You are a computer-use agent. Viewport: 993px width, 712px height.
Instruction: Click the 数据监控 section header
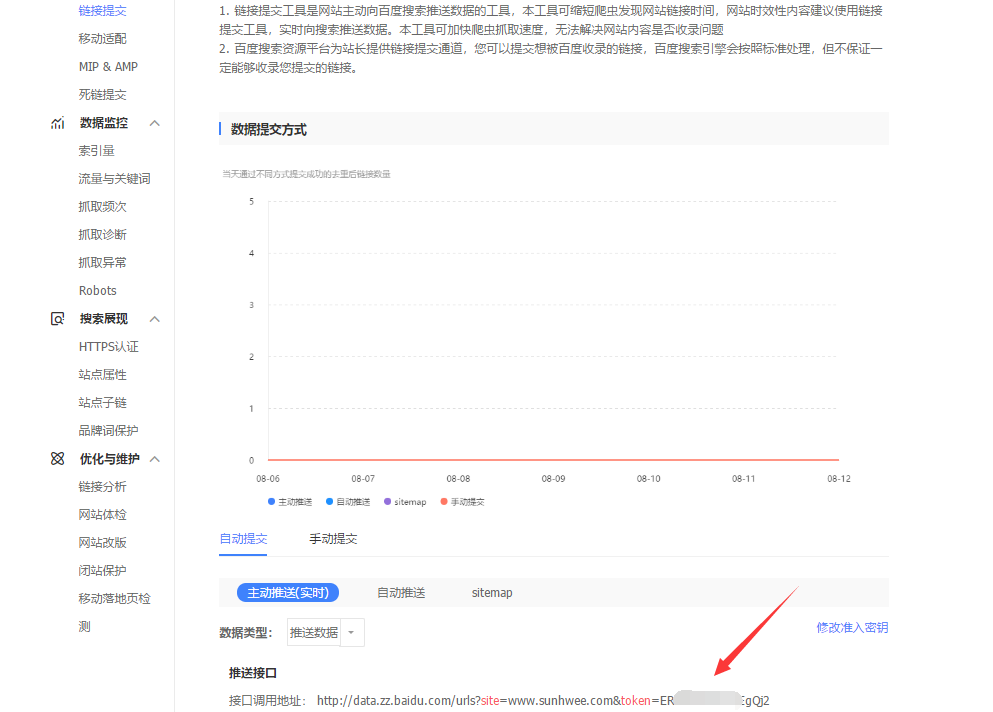(104, 123)
